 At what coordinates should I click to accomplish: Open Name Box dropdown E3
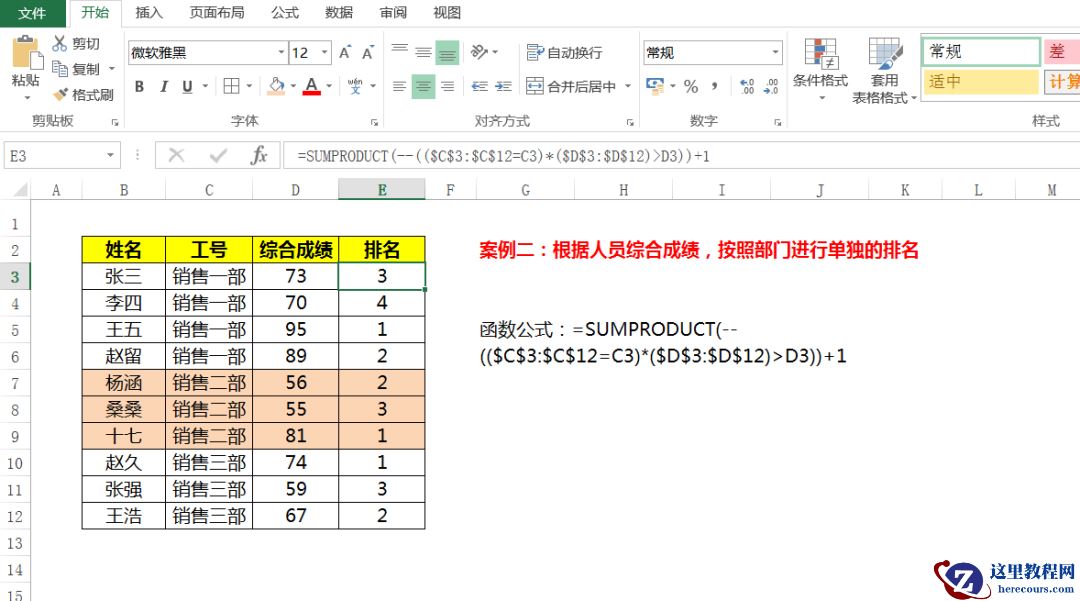click(x=110, y=156)
